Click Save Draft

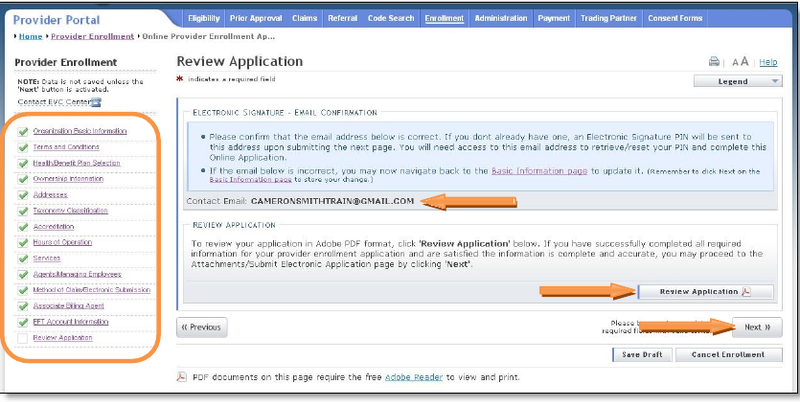pos(642,355)
